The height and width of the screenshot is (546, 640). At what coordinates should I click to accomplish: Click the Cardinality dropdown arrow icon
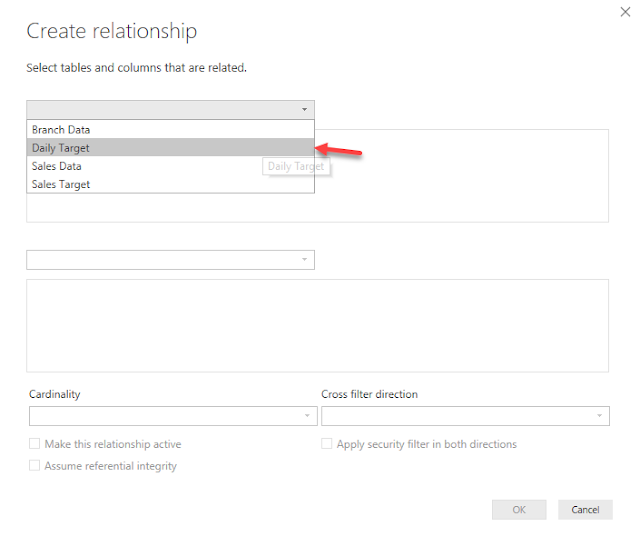[x=306, y=416]
